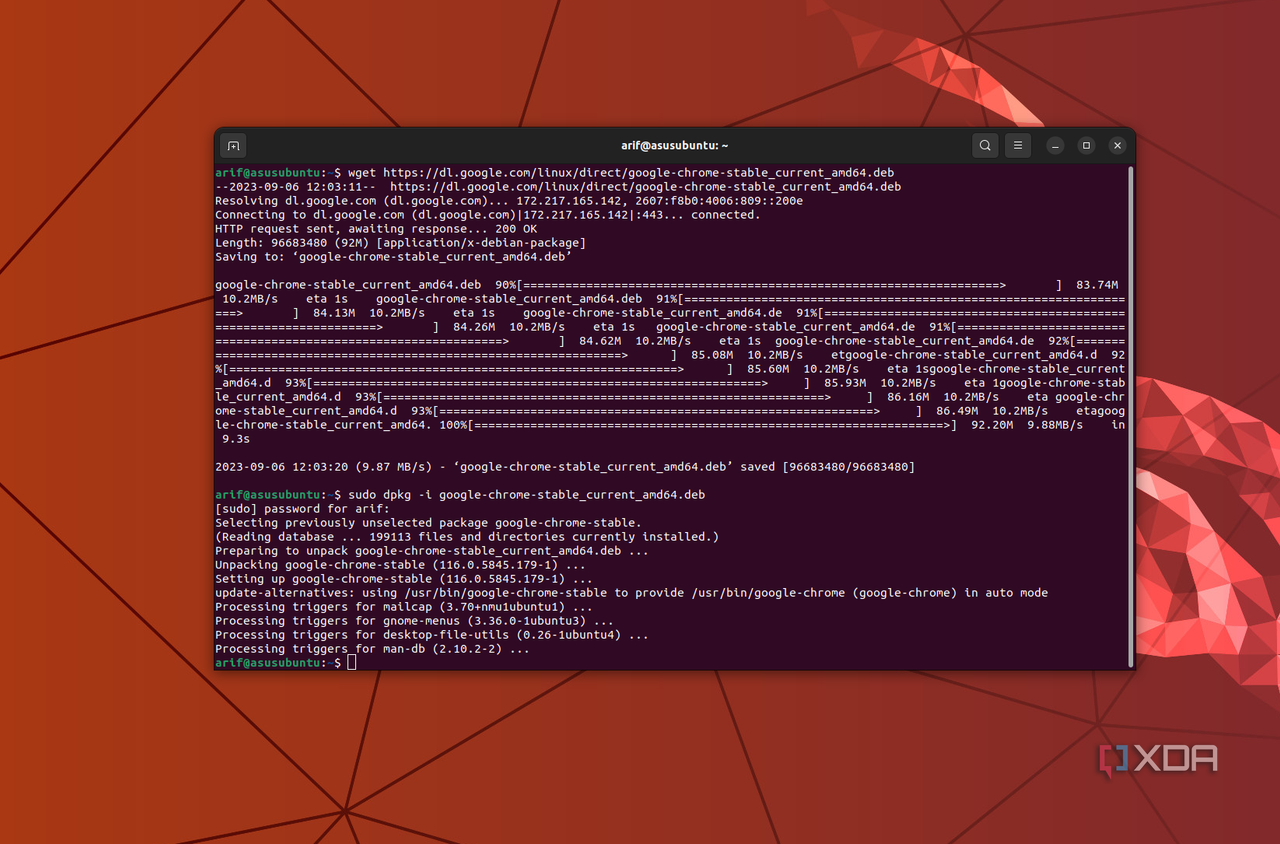Click 'Processing triggers for mailcap' line
The height and width of the screenshot is (844, 1280).
404,607
